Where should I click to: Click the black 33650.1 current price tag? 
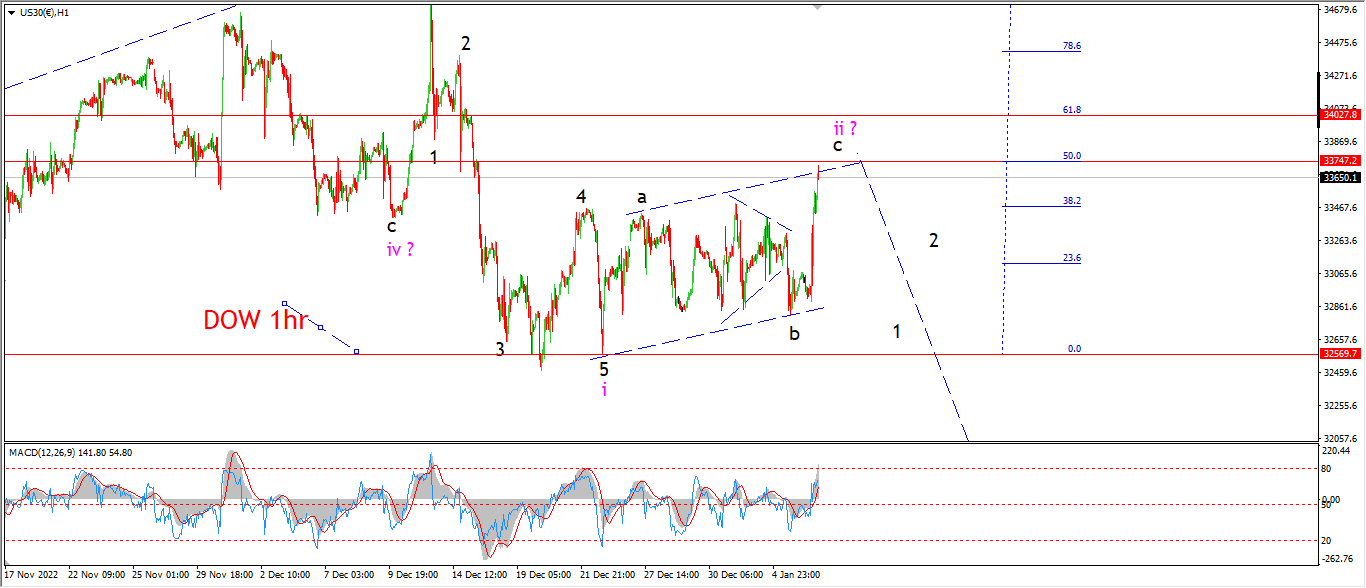tap(1338, 177)
